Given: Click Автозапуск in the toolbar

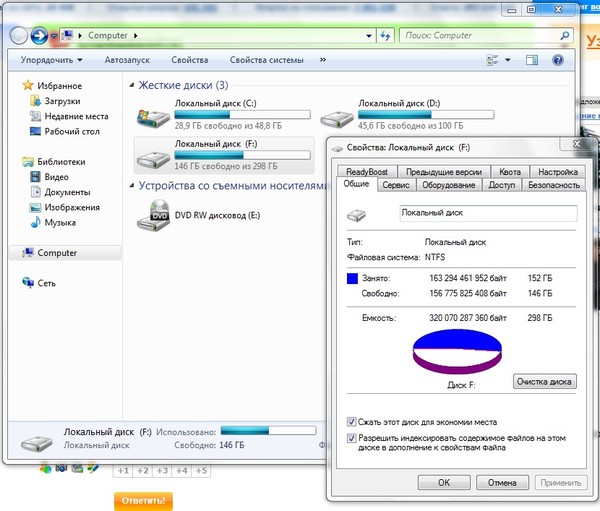Looking at the screenshot, I should pyautogui.click(x=127, y=60).
